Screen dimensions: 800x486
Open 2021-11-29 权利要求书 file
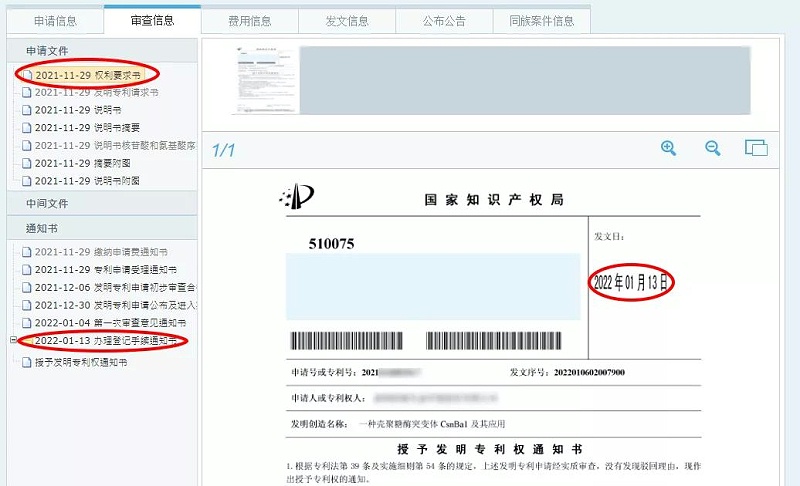click(x=87, y=75)
